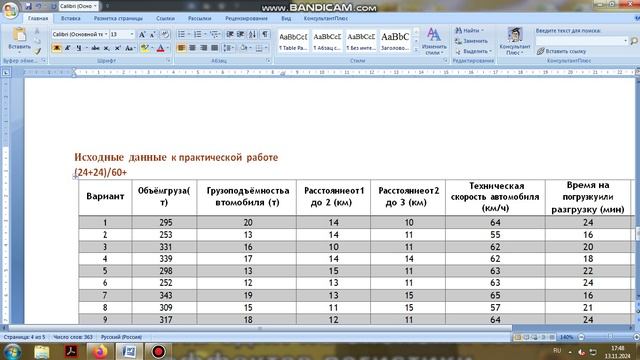Open Adobe Reader from the taskbar
This screenshot has width=640, height=360.
(x=72, y=351)
